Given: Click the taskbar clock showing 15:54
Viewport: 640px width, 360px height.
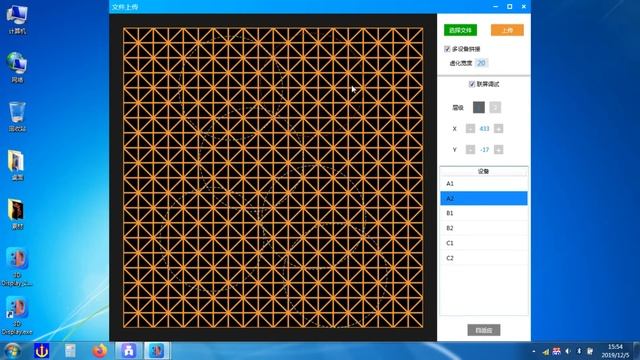Looking at the screenshot, I should [x=615, y=351].
